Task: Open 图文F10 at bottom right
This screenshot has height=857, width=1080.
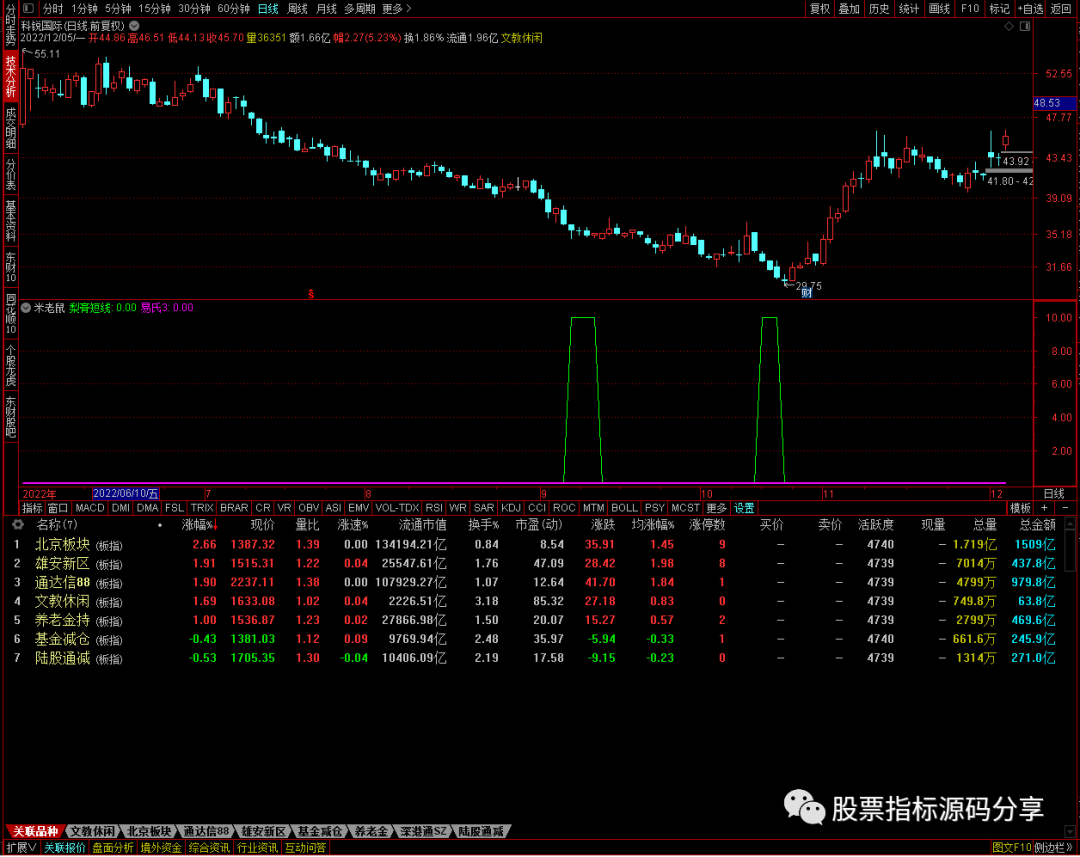Action: [x=1012, y=848]
